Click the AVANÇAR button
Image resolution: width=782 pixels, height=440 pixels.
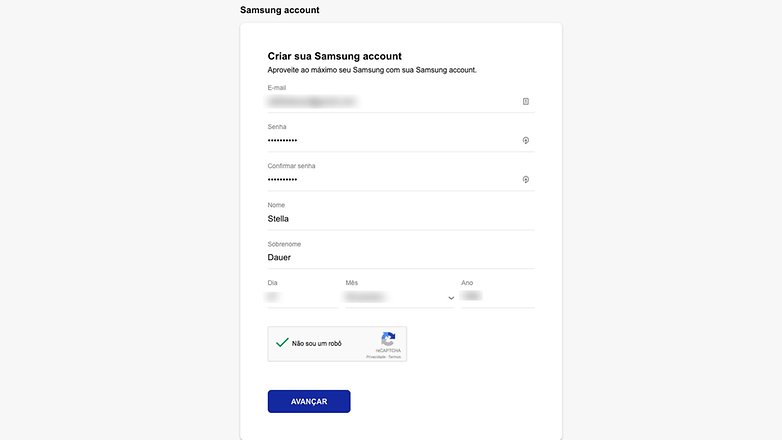point(309,401)
